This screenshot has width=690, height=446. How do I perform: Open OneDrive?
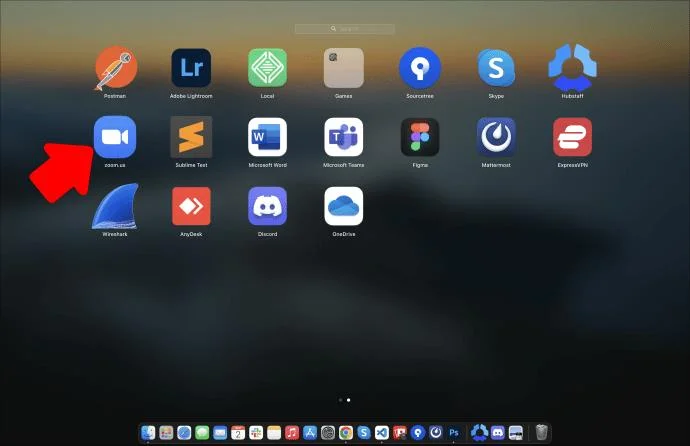344,206
